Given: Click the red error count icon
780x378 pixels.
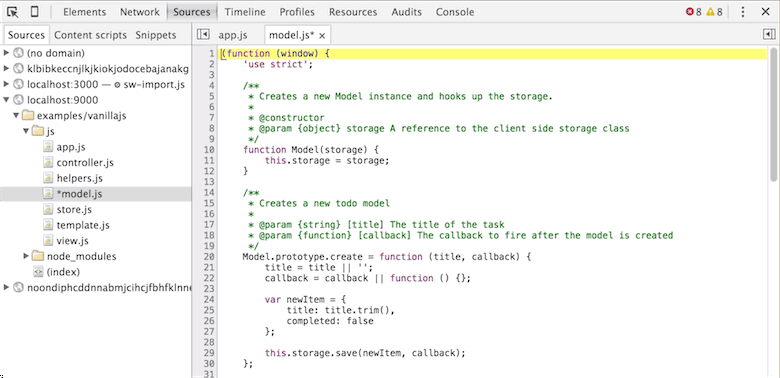Looking at the screenshot, I should point(689,12).
